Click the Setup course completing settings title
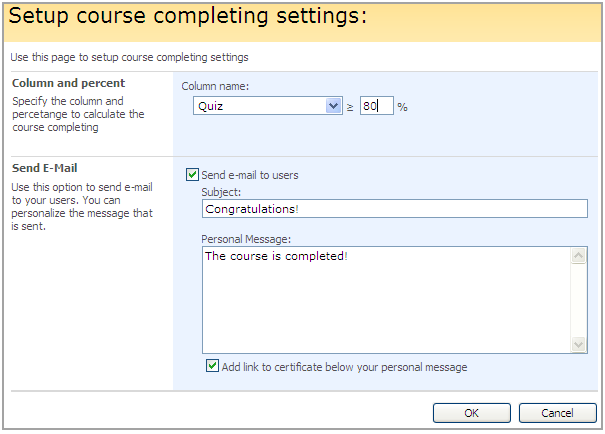The height and width of the screenshot is (434, 605). (188, 16)
